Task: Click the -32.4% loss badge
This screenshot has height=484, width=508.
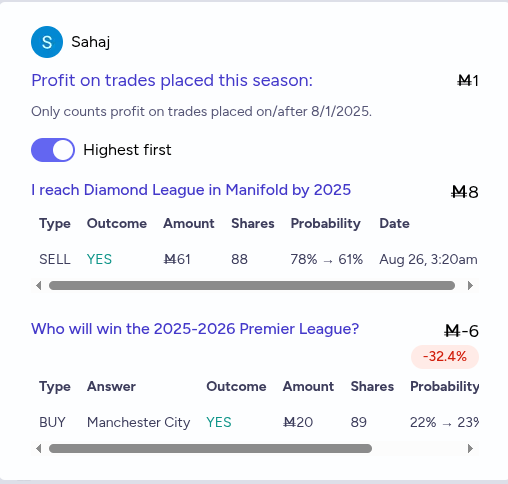Action: (445, 357)
